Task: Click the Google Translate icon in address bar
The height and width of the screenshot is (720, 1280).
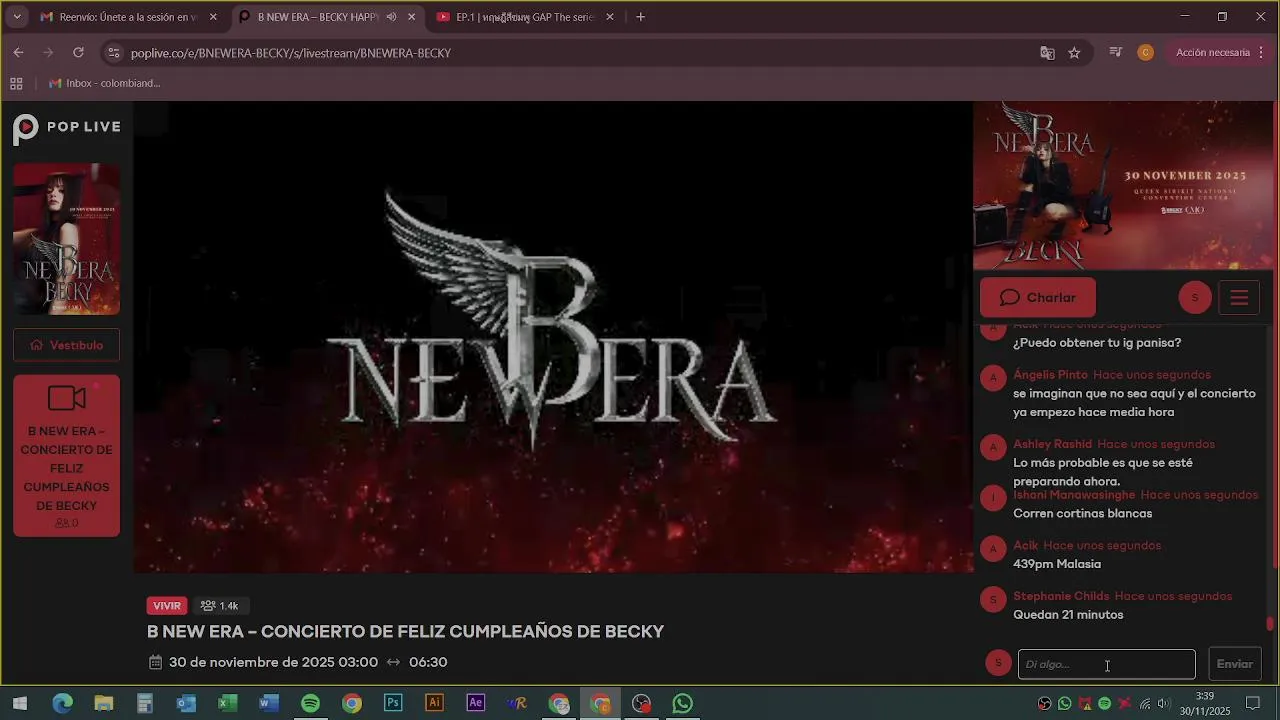Action: coord(1047,53)
